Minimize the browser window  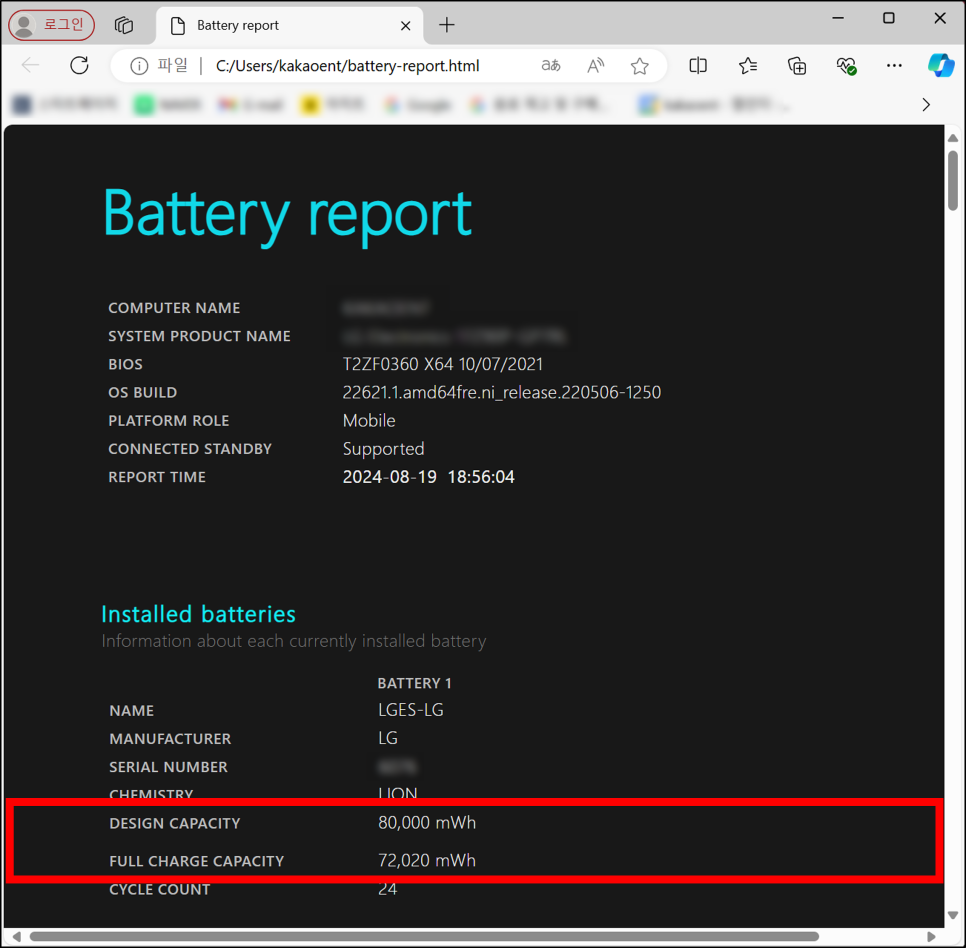click(838, 18)
